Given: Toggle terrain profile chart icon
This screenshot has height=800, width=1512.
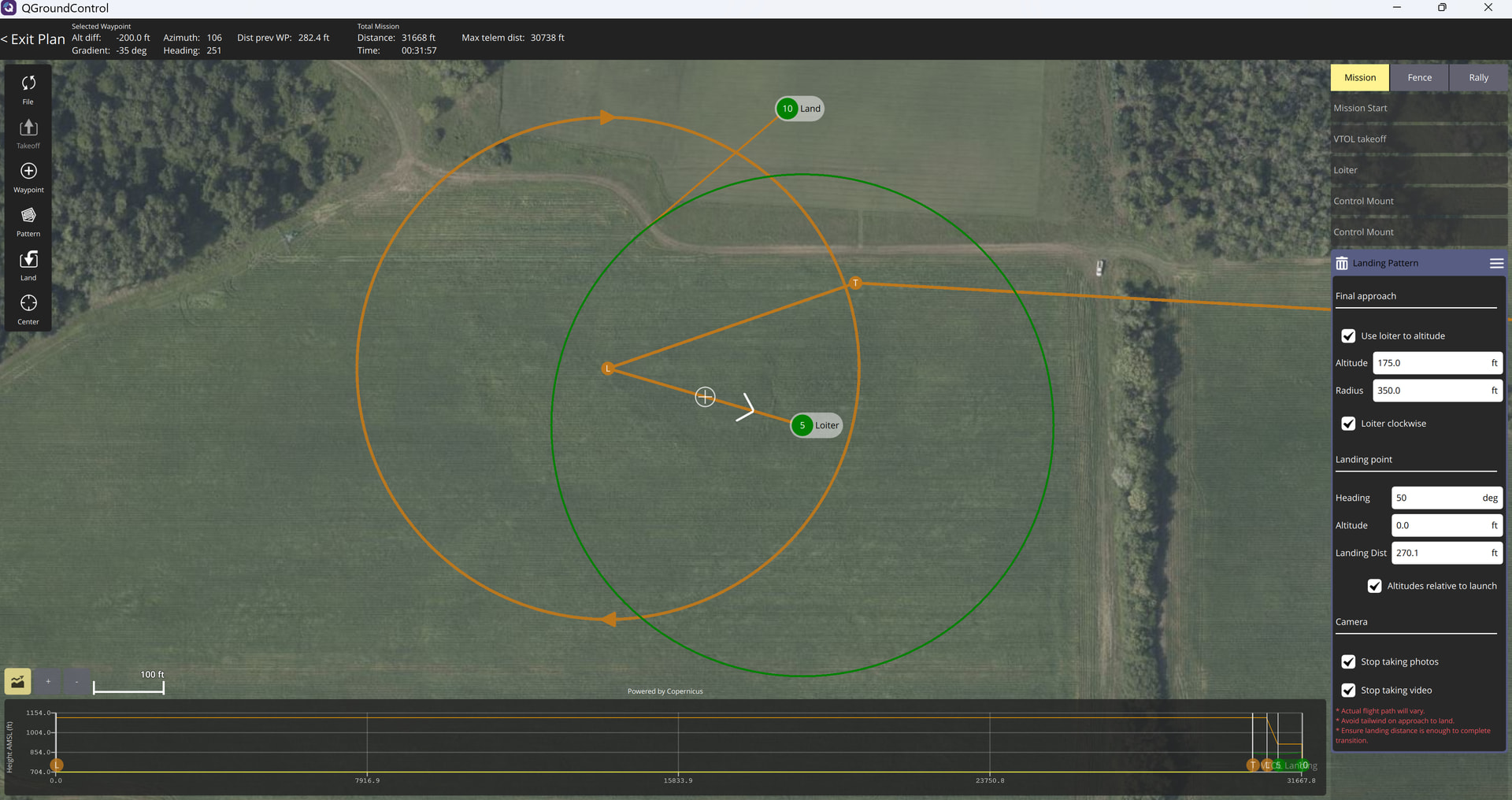Looking at the screenshot, I should [x=17, y=682].
